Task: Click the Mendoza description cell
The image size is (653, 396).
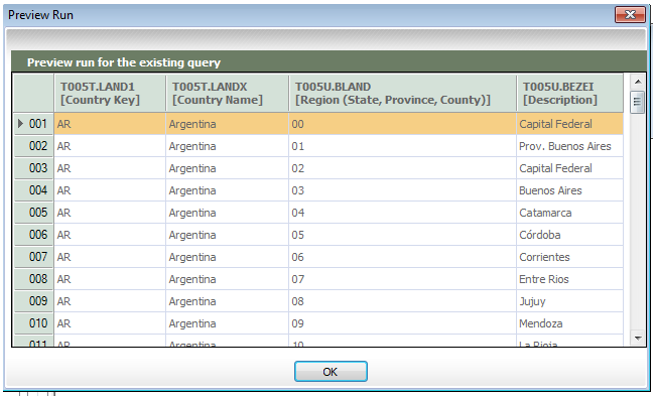Action: coord(570,323)
